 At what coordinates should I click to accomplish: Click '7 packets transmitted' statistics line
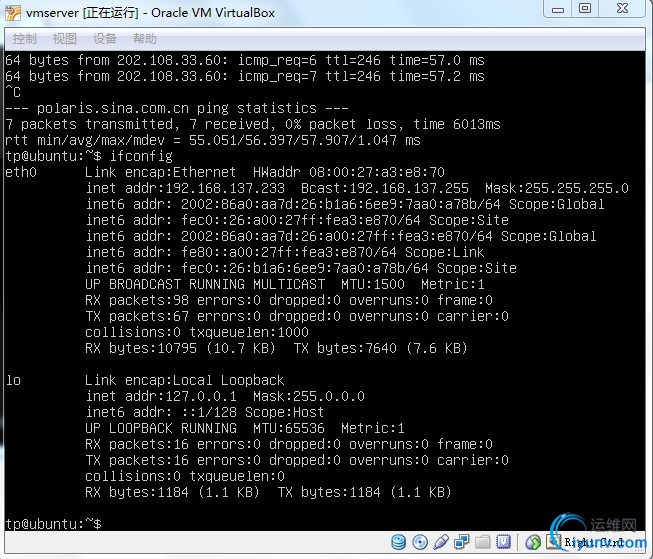[253, 124]
